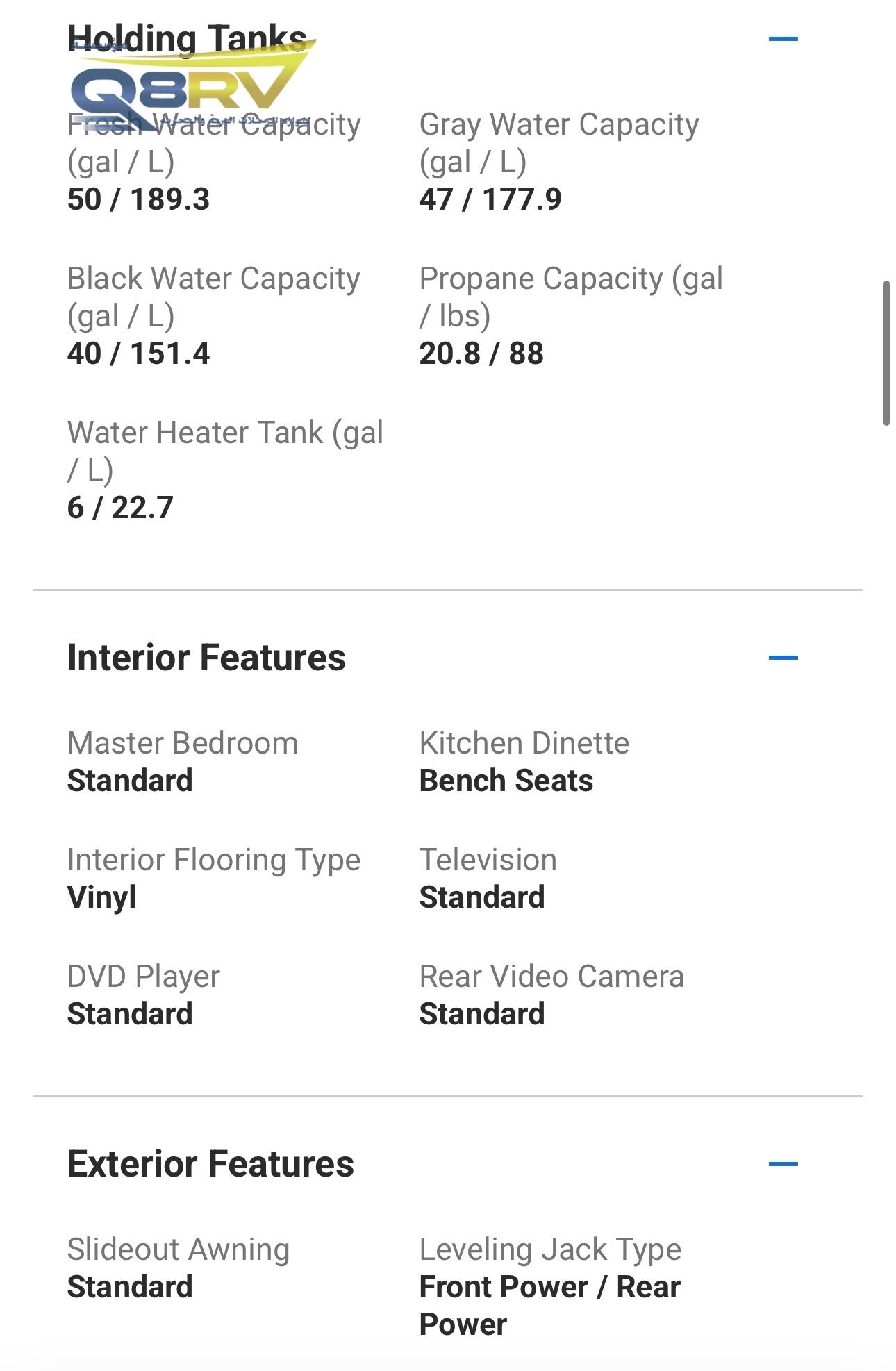Select the Vinyl flooring value
Image resolution: width=896 pixels, height=1371 pixels.
pyautogui.click(x=101, y=897)
